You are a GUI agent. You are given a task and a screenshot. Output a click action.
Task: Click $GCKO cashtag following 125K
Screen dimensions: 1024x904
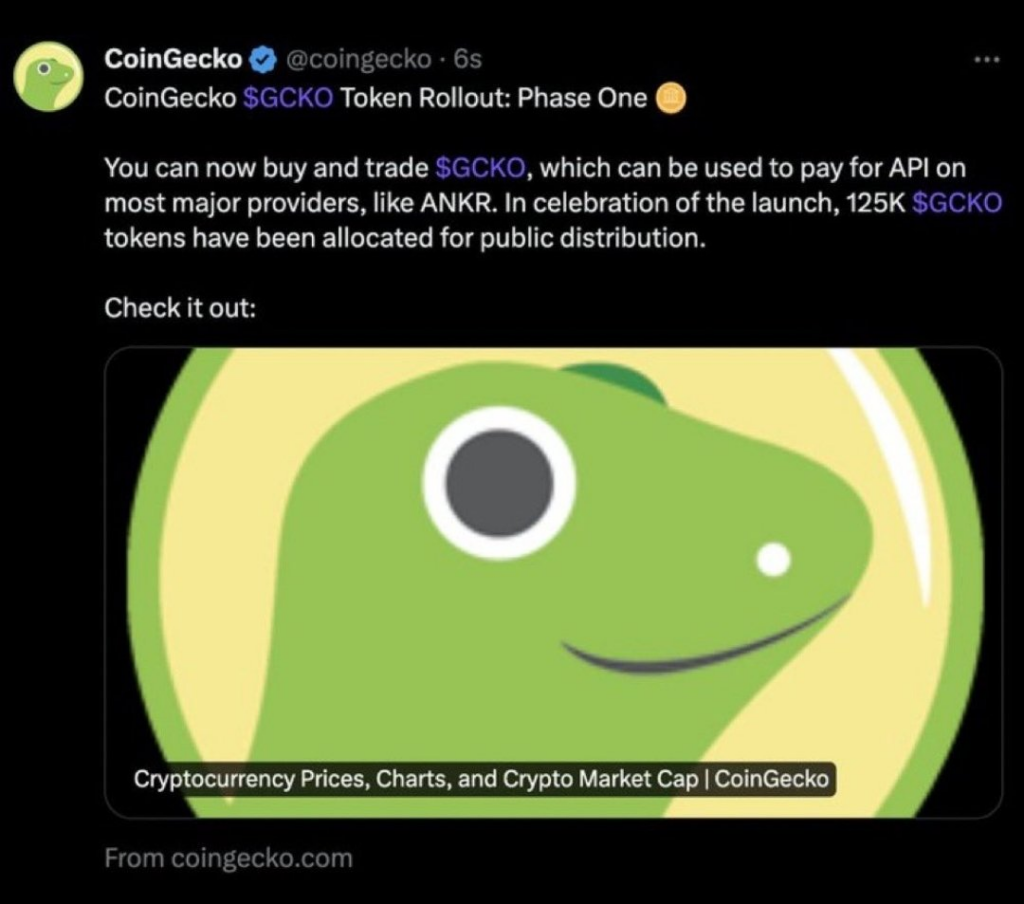tap(957, 204)
